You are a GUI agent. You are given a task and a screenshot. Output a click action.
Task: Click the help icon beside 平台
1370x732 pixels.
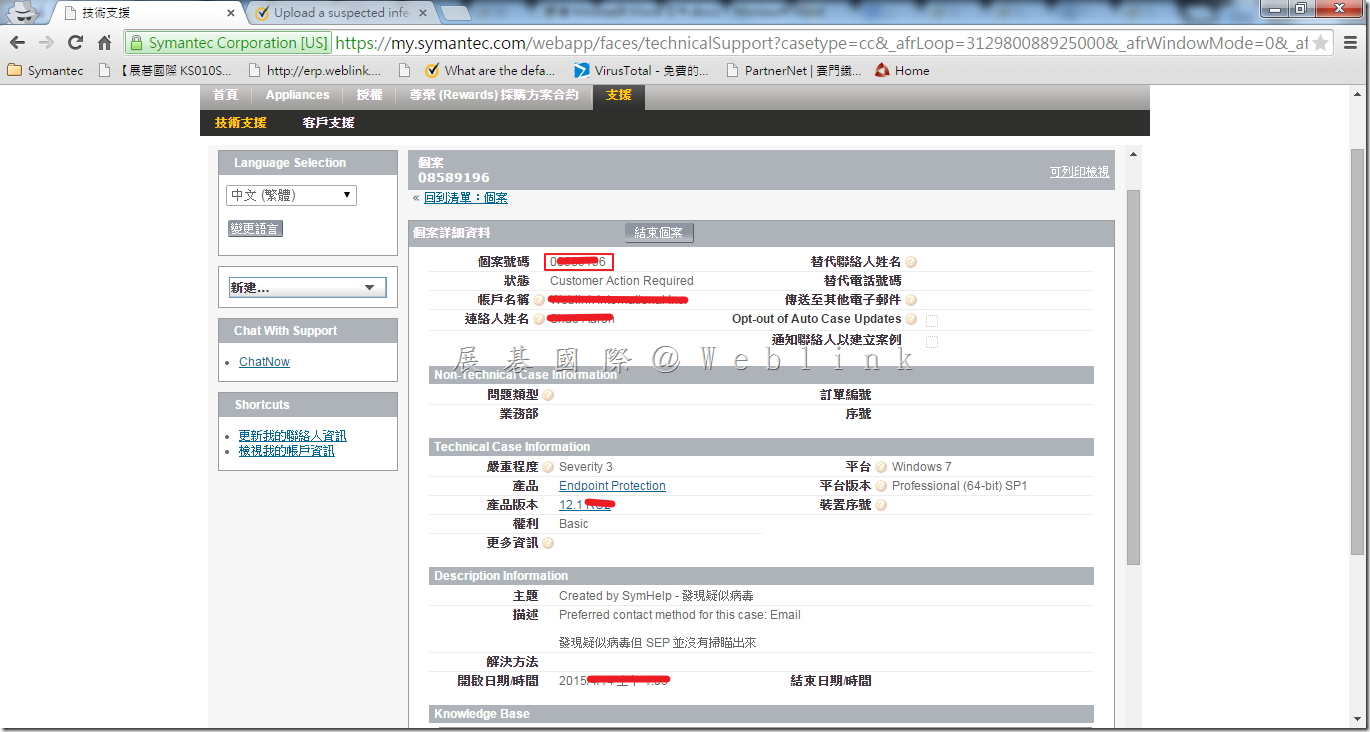pyautogui.click(x=881, y=467)
